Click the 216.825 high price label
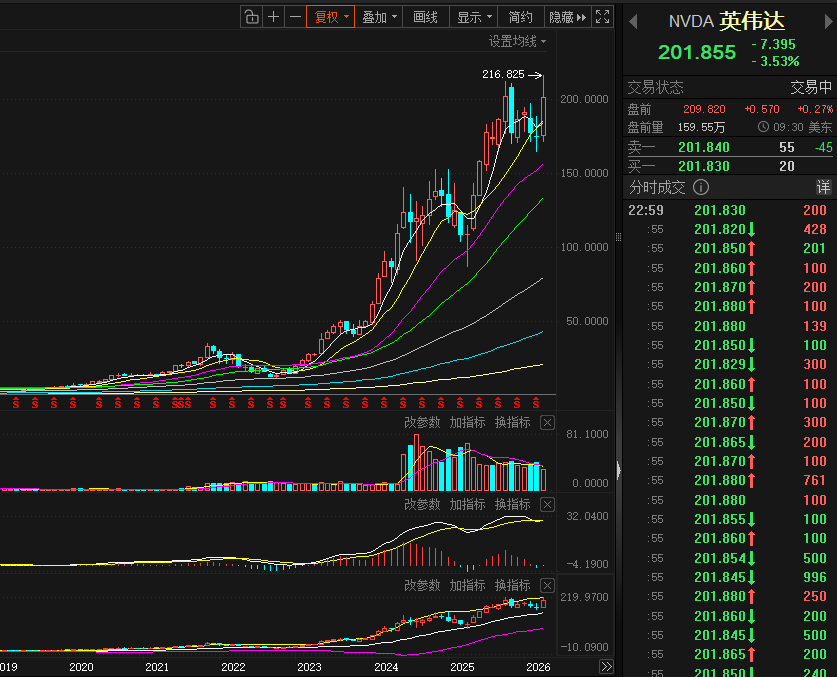 click(x=503, y=74)
